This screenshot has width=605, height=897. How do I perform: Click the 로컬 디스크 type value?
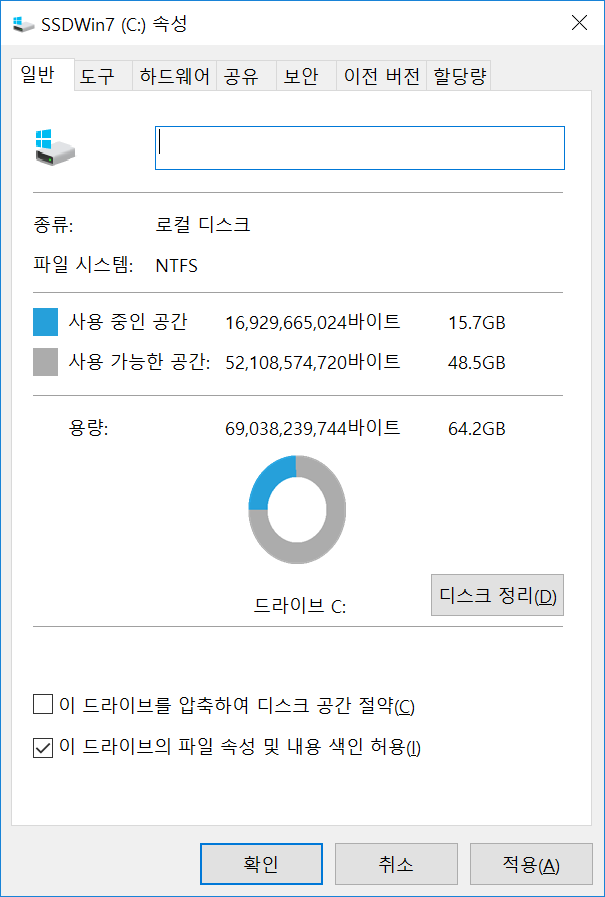pos(202,224)
